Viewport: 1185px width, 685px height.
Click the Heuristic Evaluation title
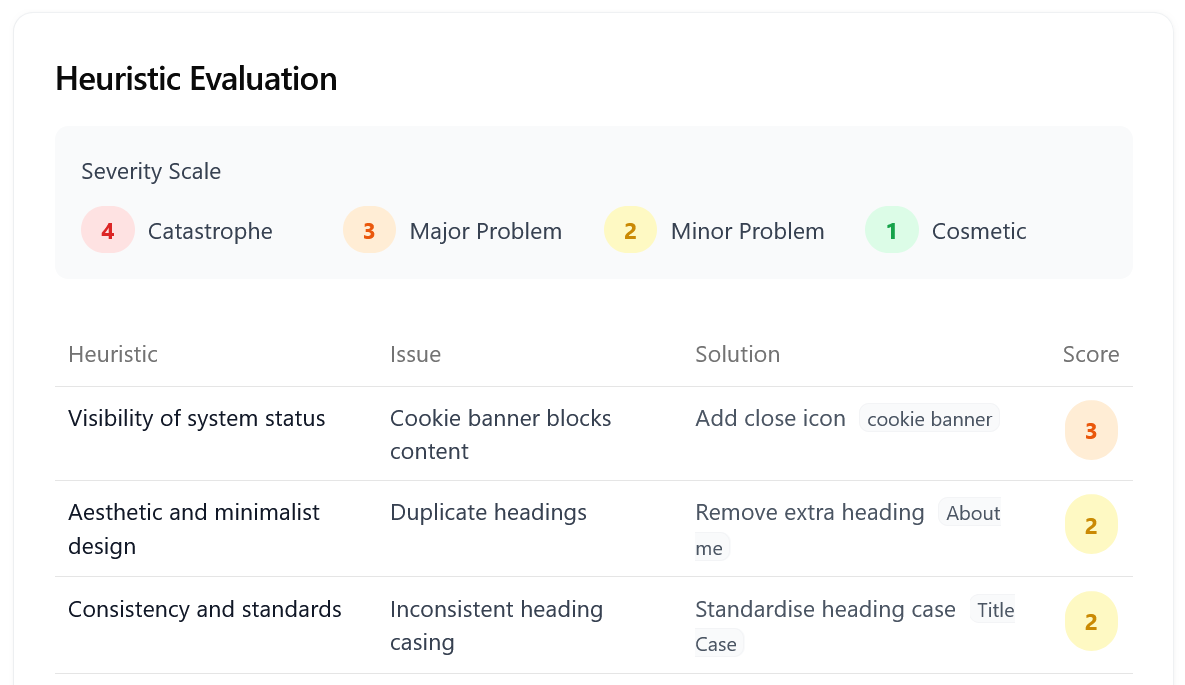click(x=196, y=78)
